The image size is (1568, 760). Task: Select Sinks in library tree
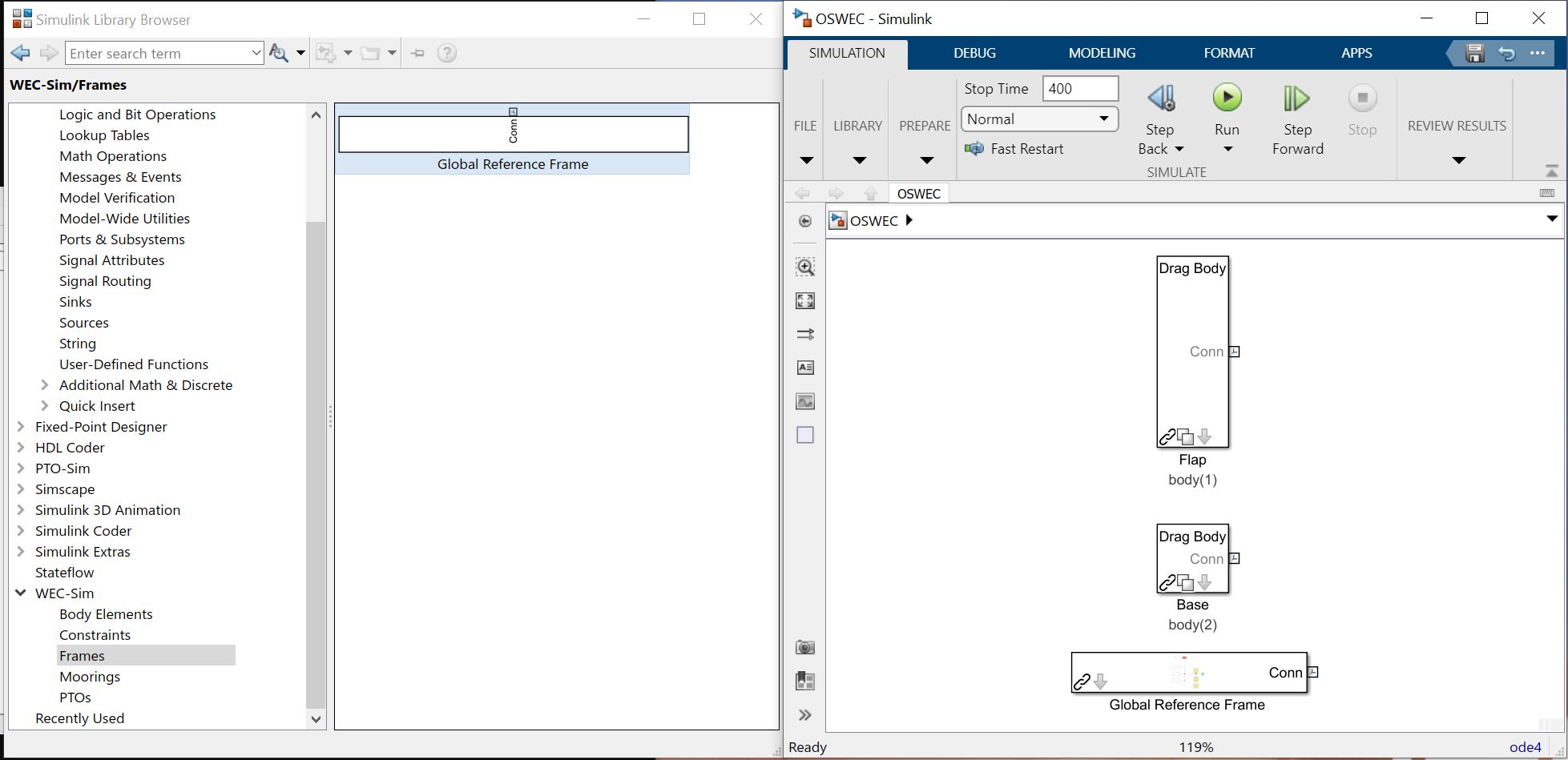[75, 302]
